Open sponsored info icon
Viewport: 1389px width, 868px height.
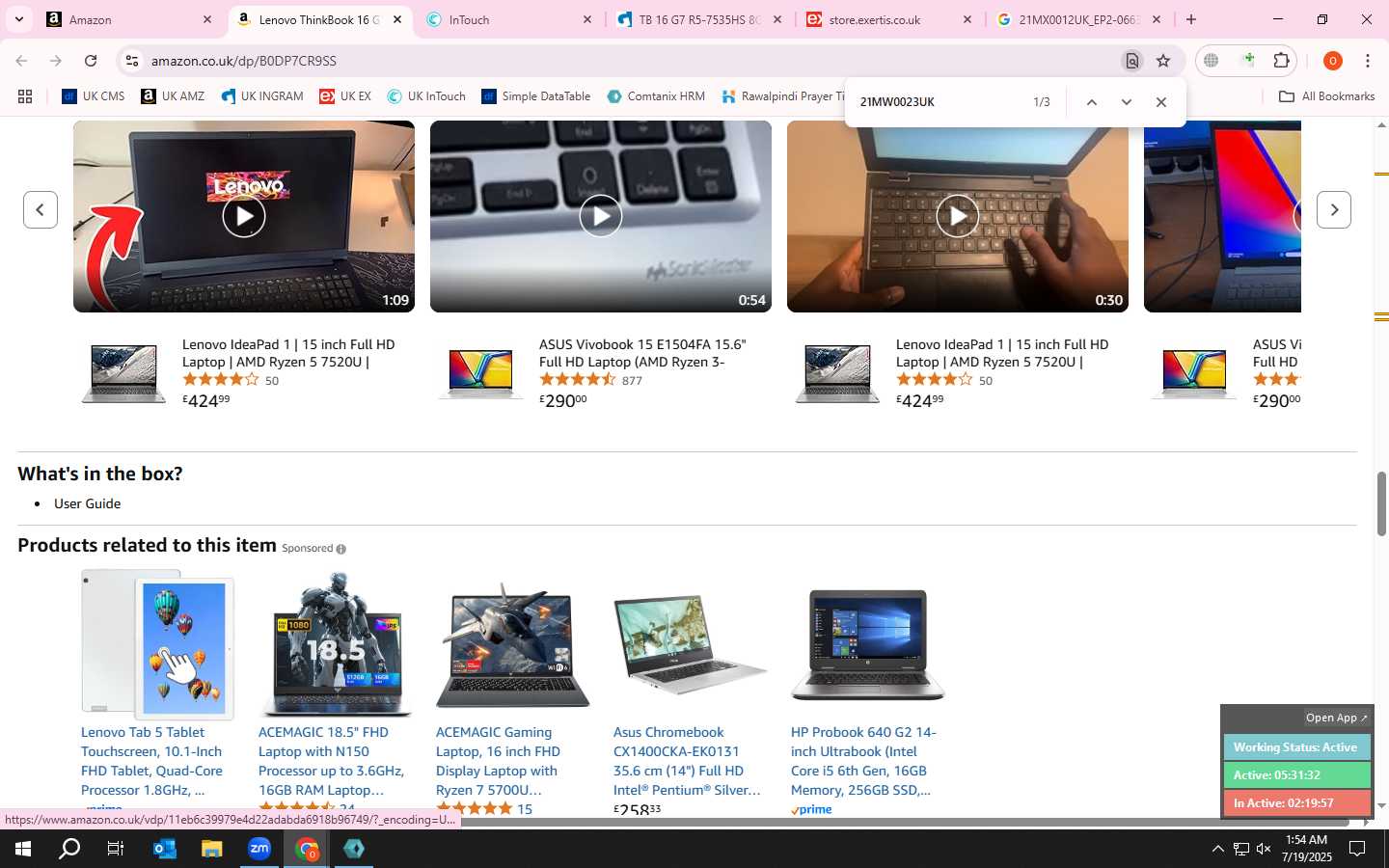pyautogui.click(x=340, y=549)
